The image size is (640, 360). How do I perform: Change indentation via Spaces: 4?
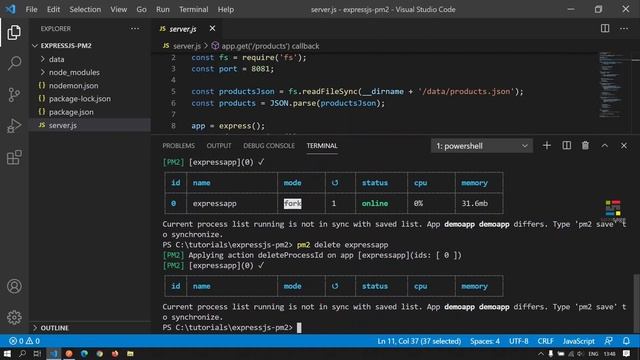(484, 341)
